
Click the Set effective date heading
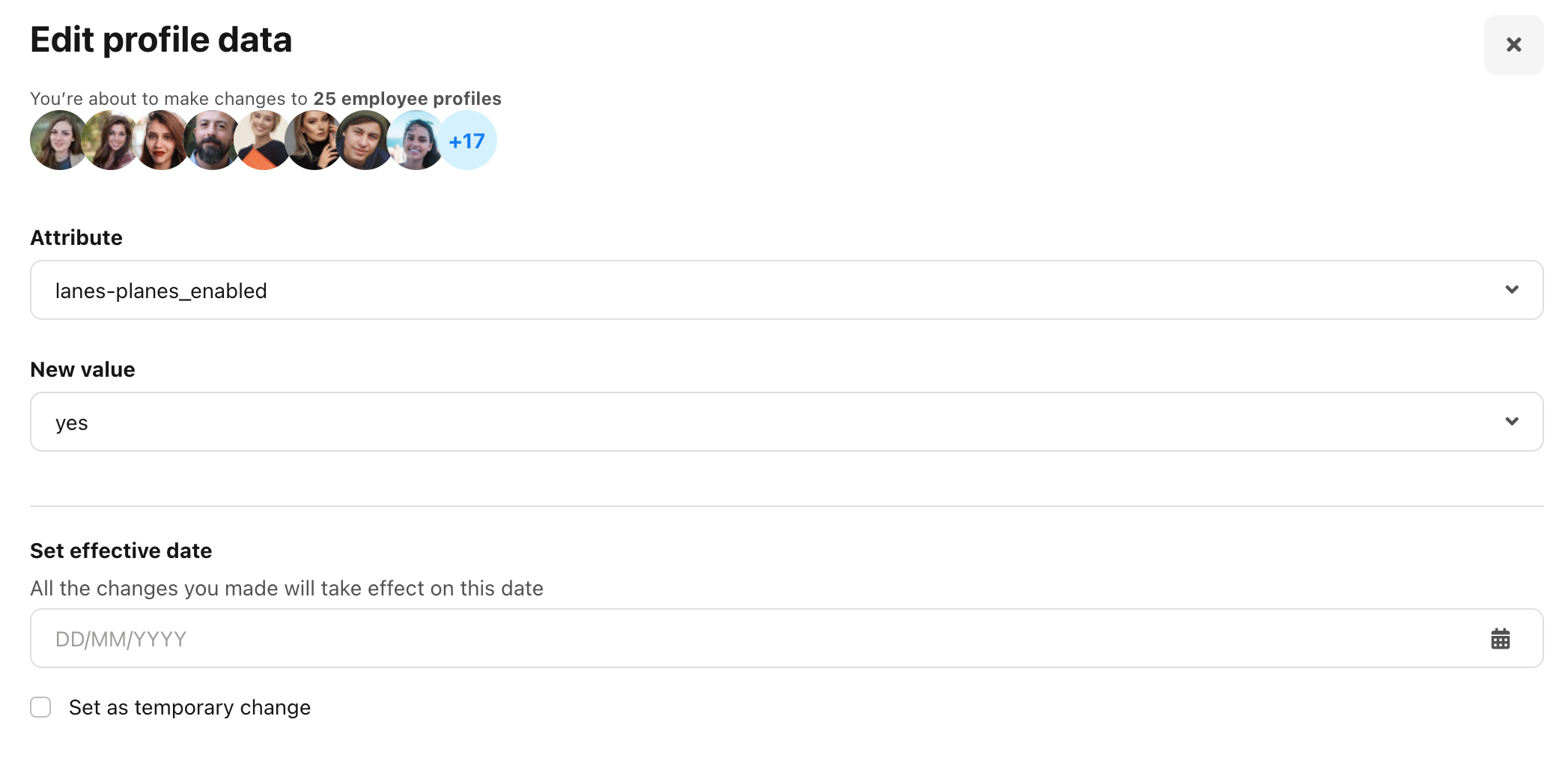[x=121, y=551]
